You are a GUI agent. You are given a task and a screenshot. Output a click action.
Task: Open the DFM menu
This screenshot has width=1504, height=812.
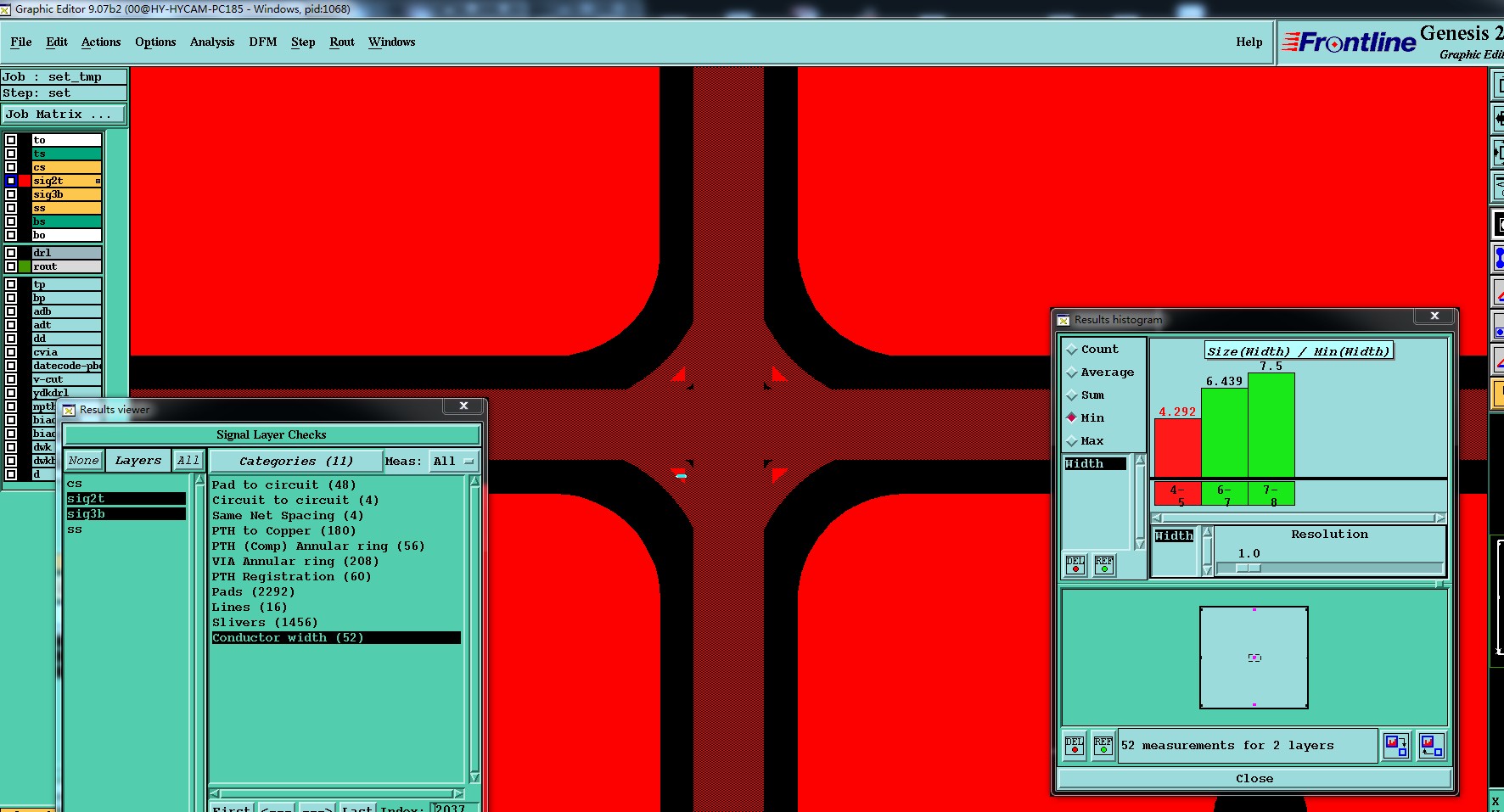coord(263,42)
